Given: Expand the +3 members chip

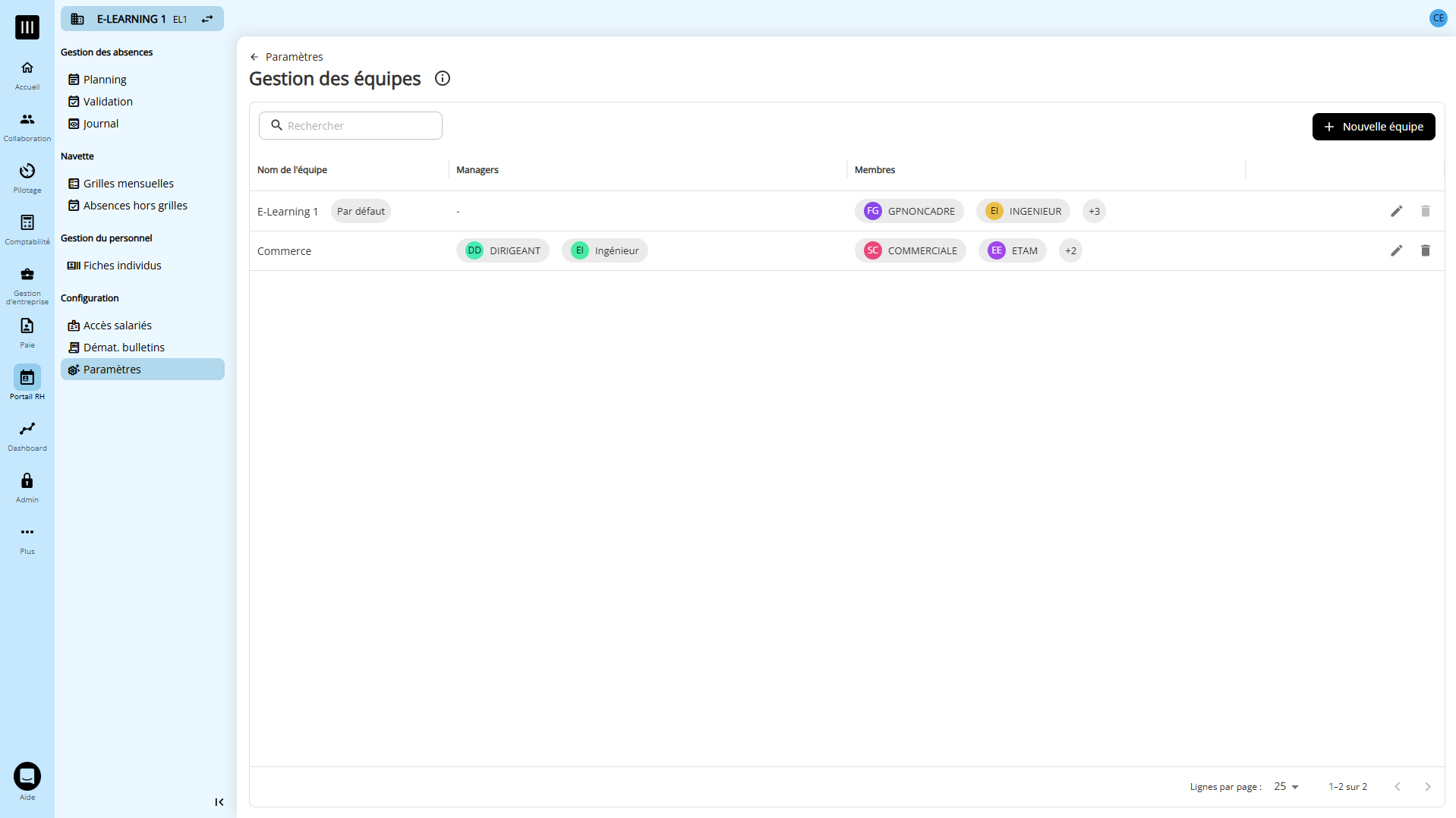Looking at the screenshot, I should click(x=1093, y=211).
